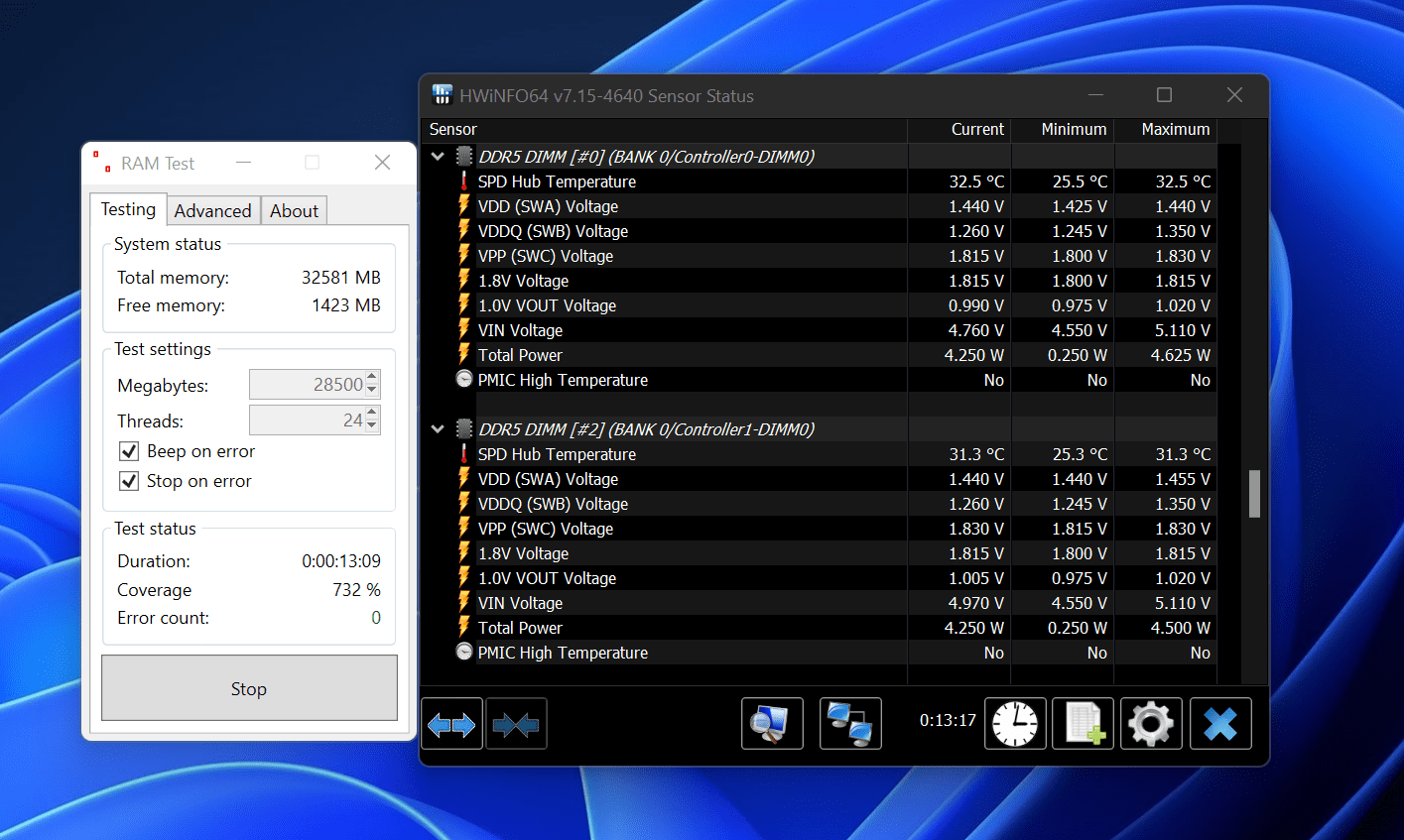Open the sensor search magnifier monitor icon

772,723
